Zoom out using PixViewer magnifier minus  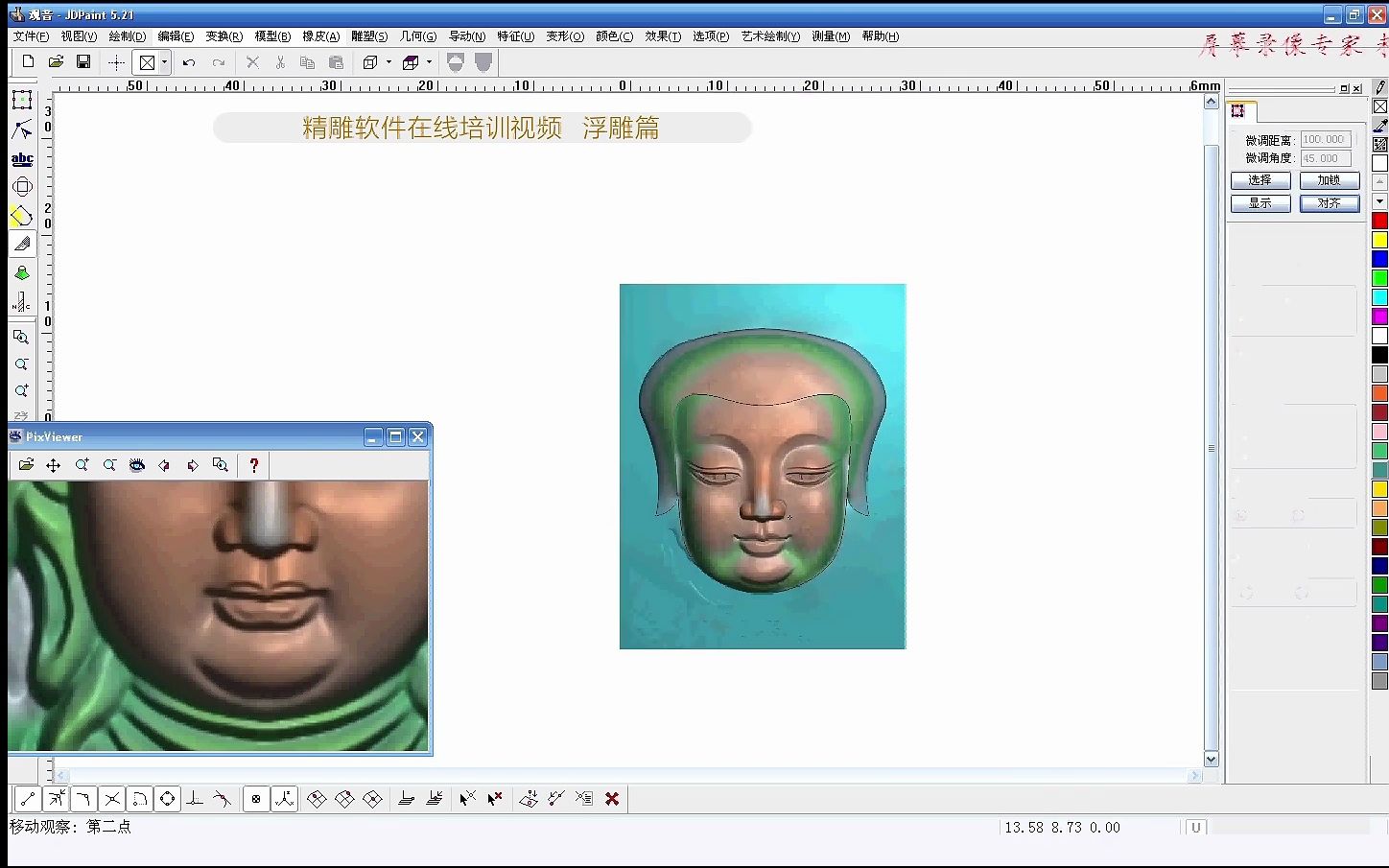click(x=109, y=465)
